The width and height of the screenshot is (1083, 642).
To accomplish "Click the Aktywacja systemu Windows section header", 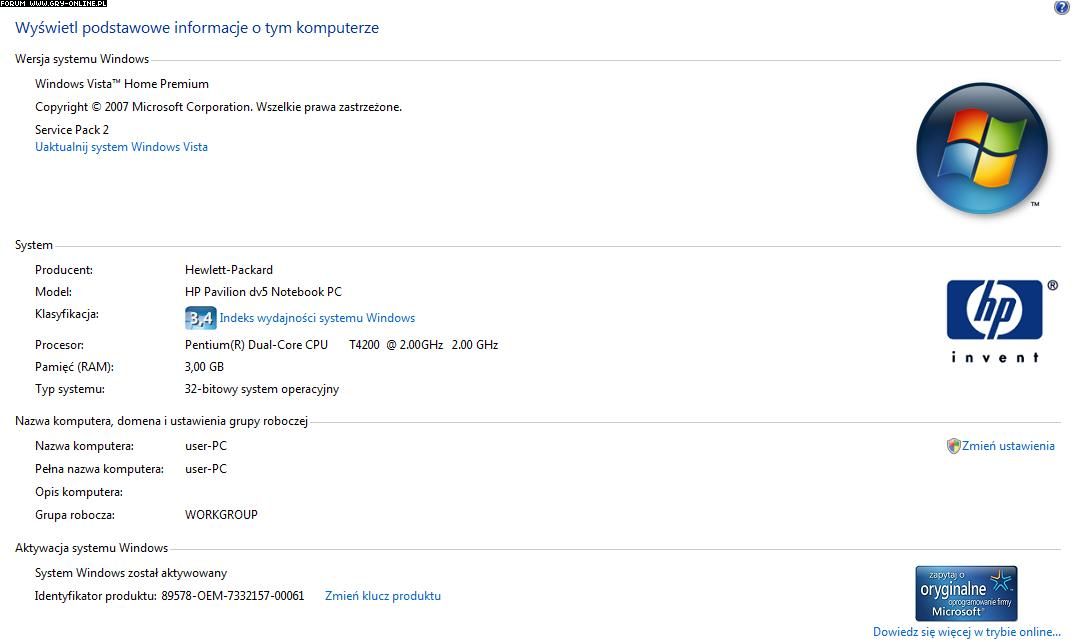I will [91, 548].
